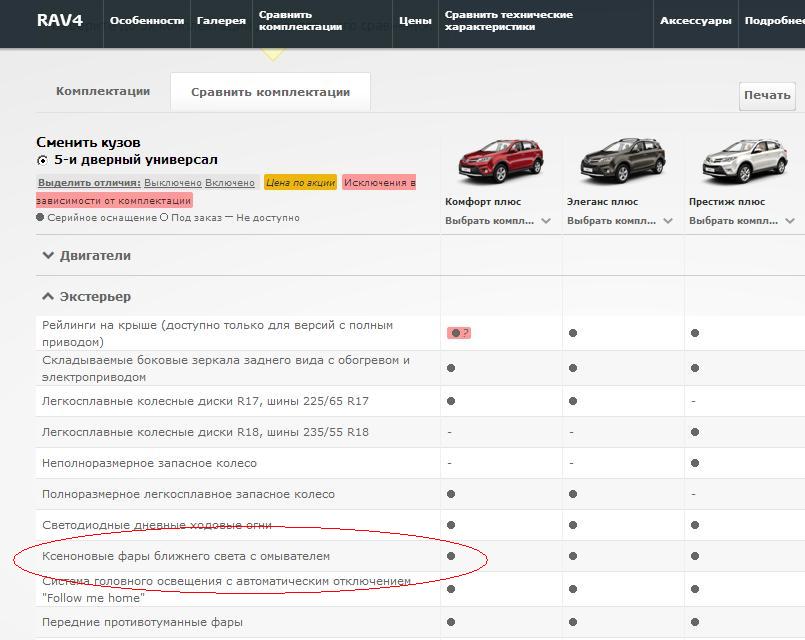Click the Складываемые боковые зеркала row label
This screenshot has width=805, height=640.
click(226, 369)
